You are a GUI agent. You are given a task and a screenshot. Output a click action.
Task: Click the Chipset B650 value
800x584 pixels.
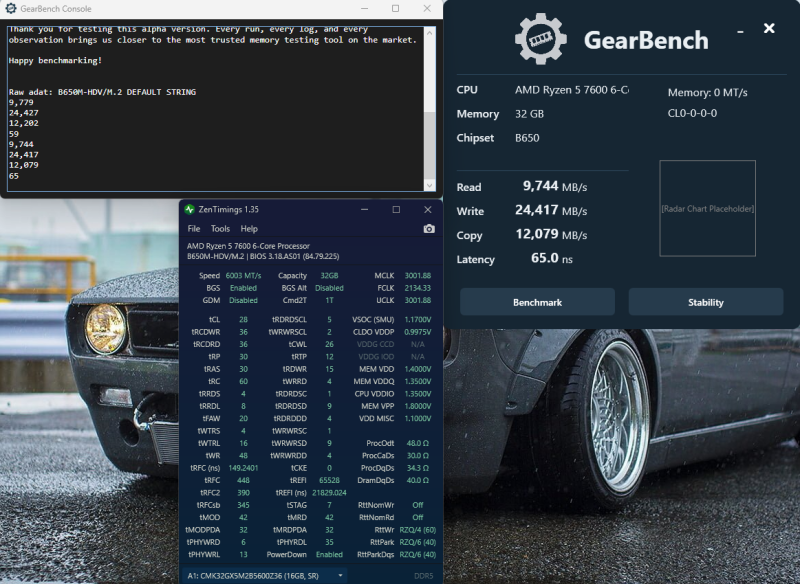[527, 138]
